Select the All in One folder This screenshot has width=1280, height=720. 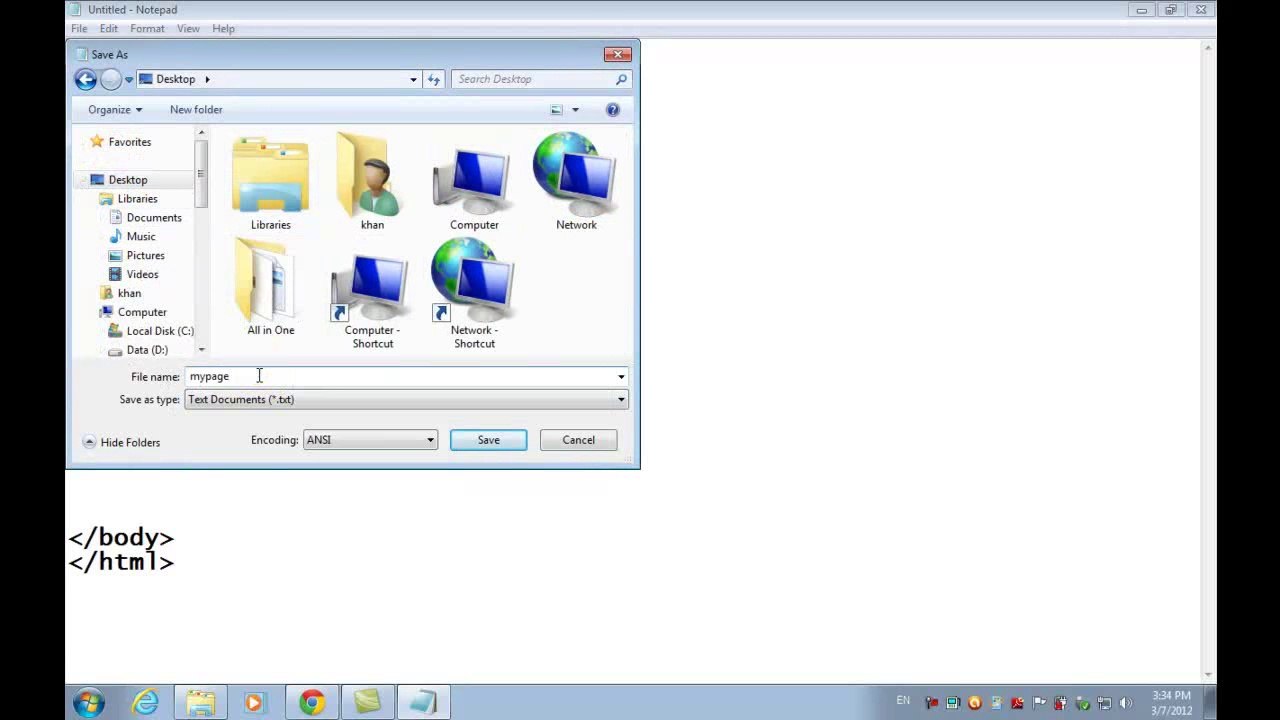(270, 286)
